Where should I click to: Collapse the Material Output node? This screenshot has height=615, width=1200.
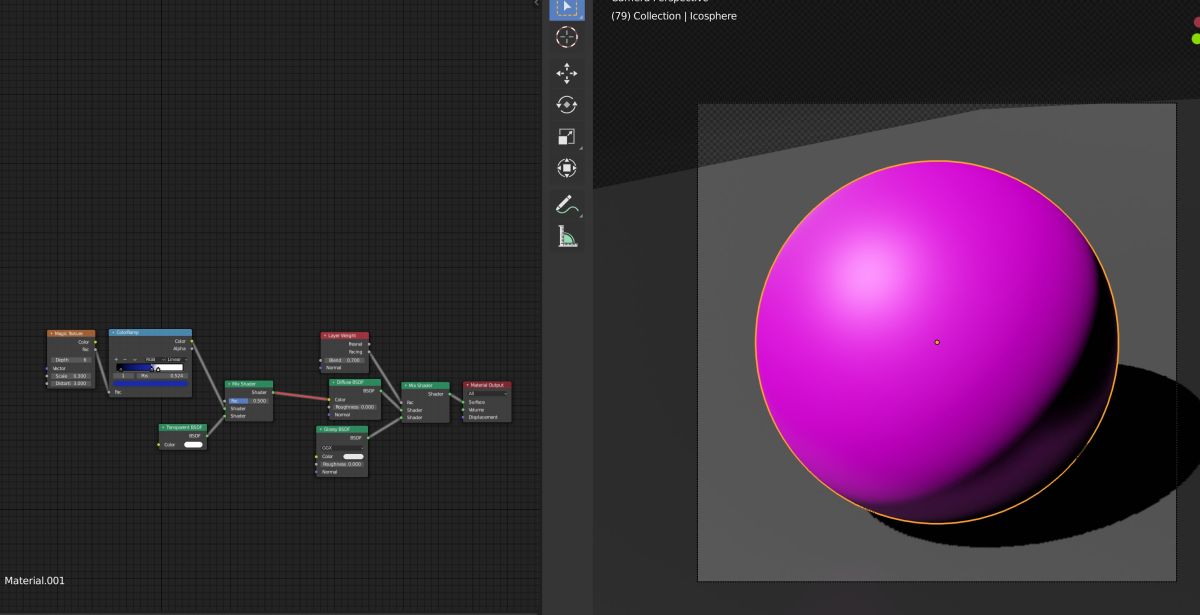click(467, 385)
